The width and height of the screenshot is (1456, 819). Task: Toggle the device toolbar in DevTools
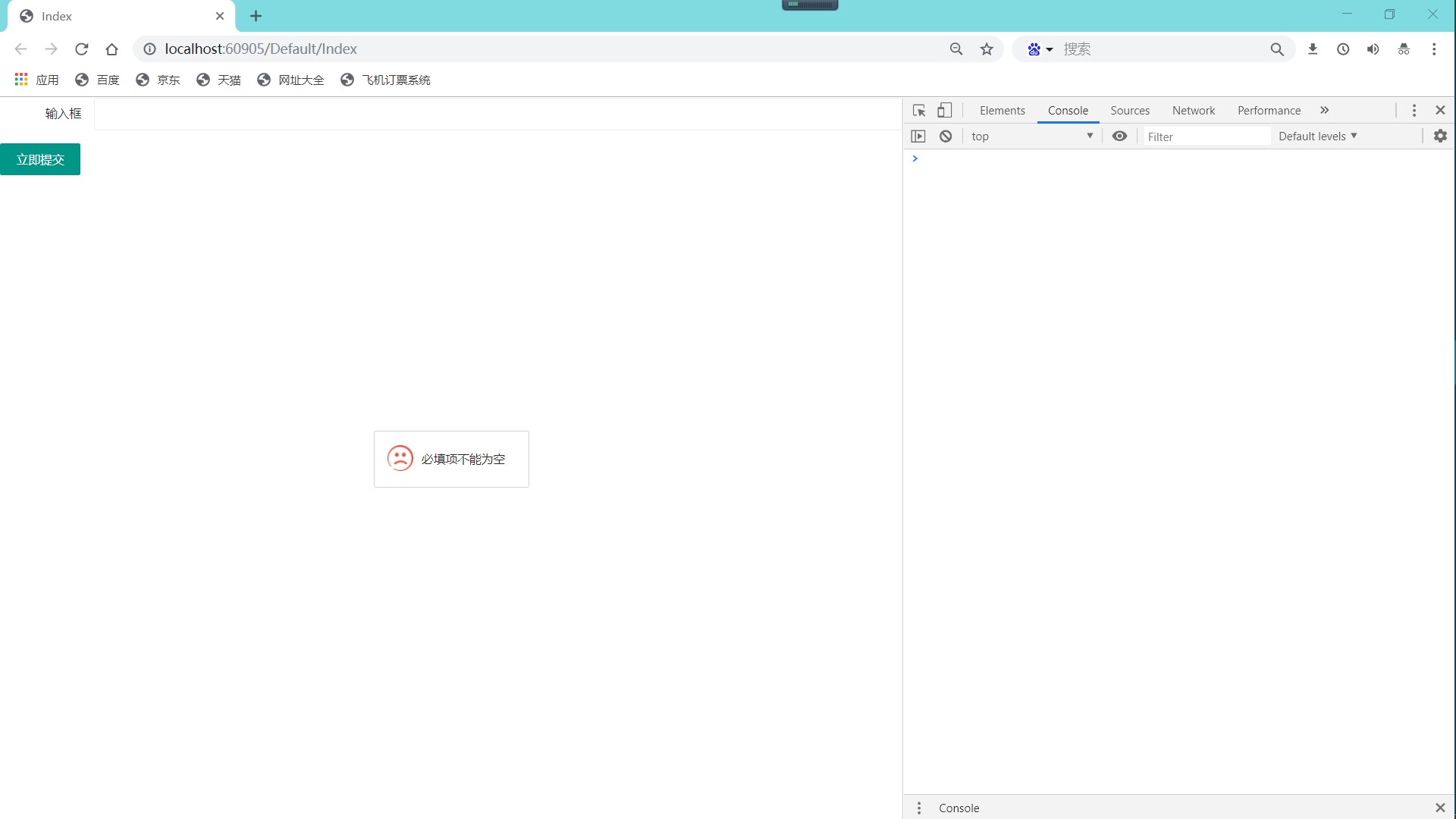pos(943,110)
